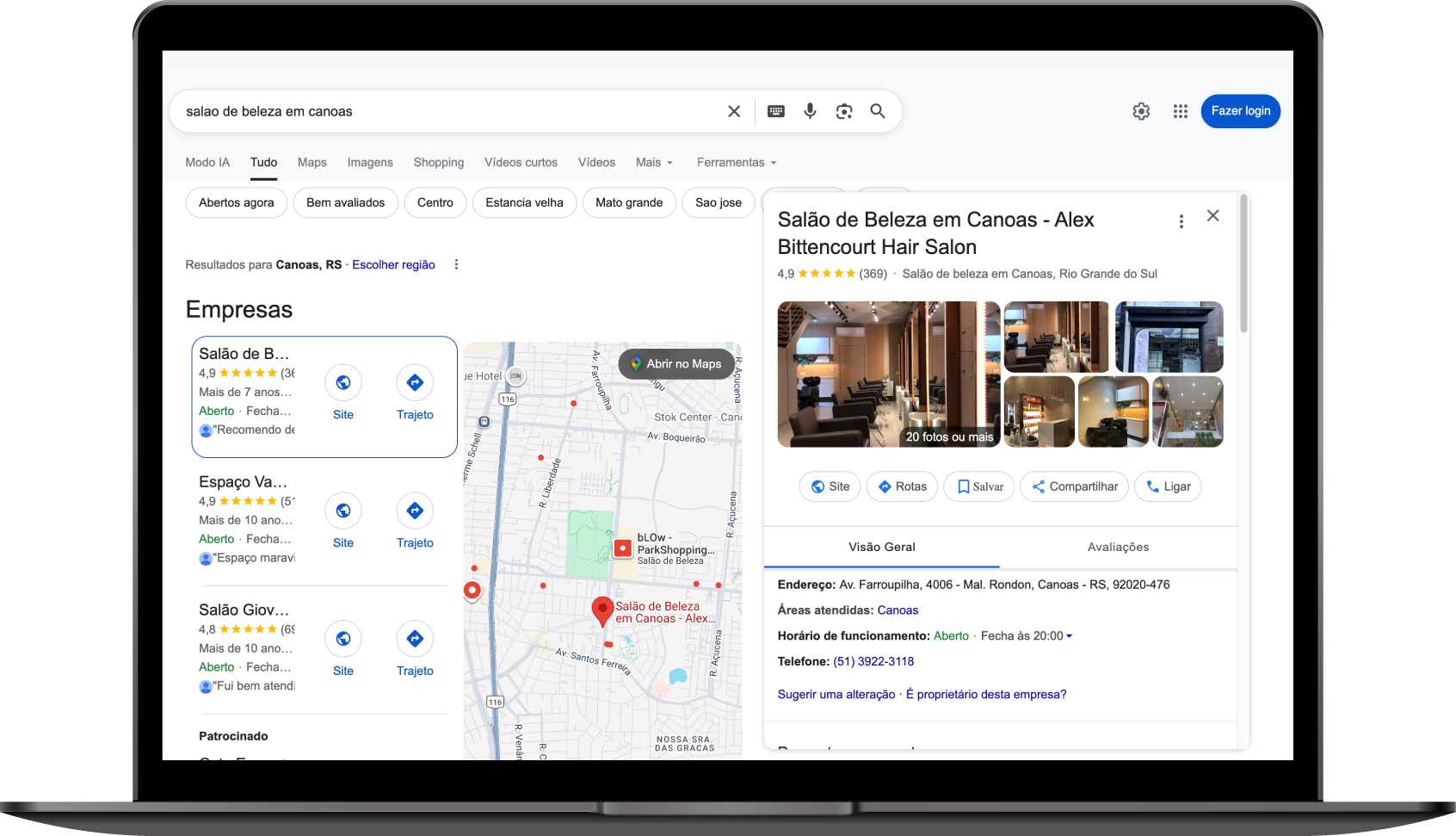Close the business details panel
This screenshot has width=1456, height=836.
pos(1212,215)
